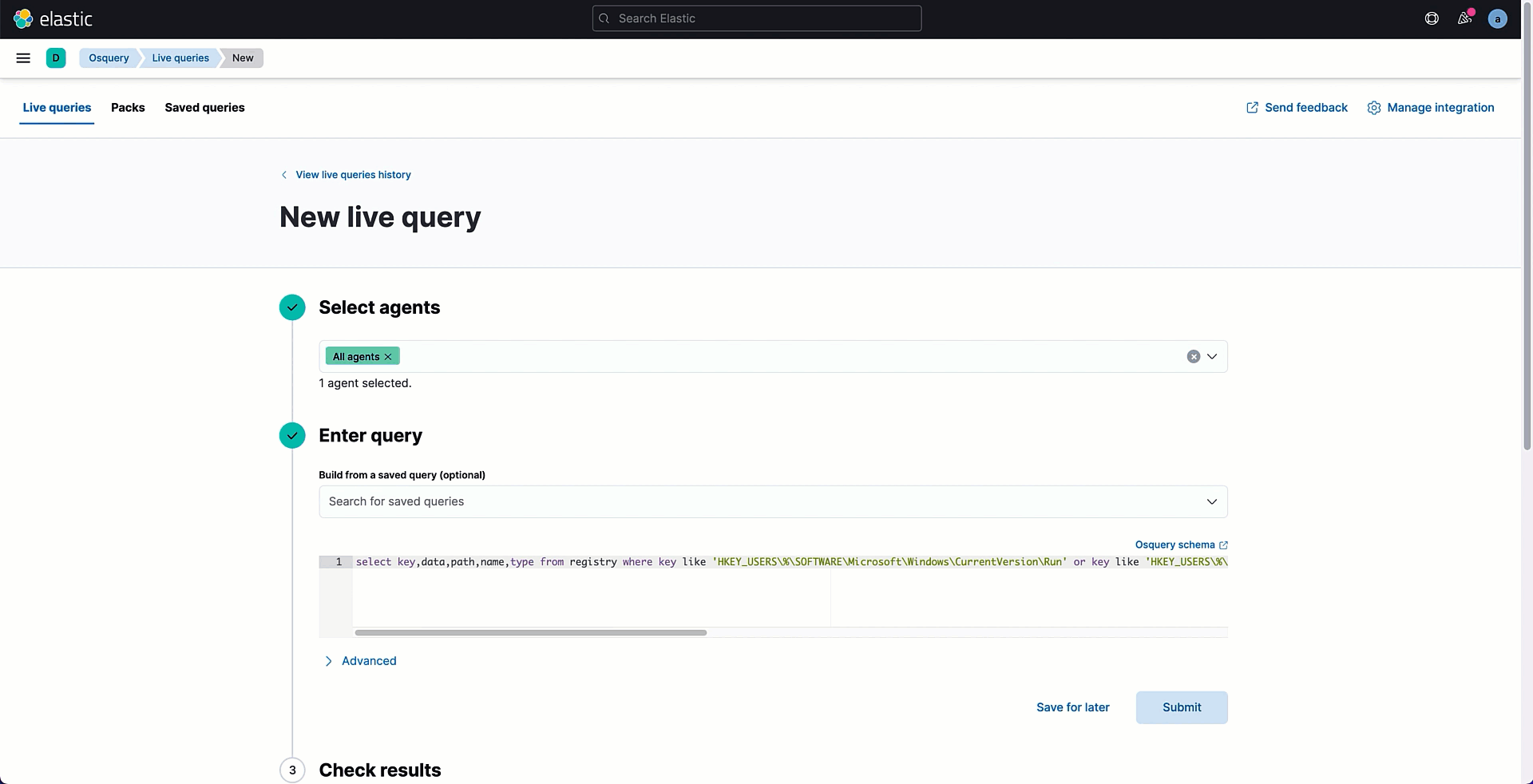1533x784 pixels.
Task: Switch to the Packs tab
Action: (128, 108)
